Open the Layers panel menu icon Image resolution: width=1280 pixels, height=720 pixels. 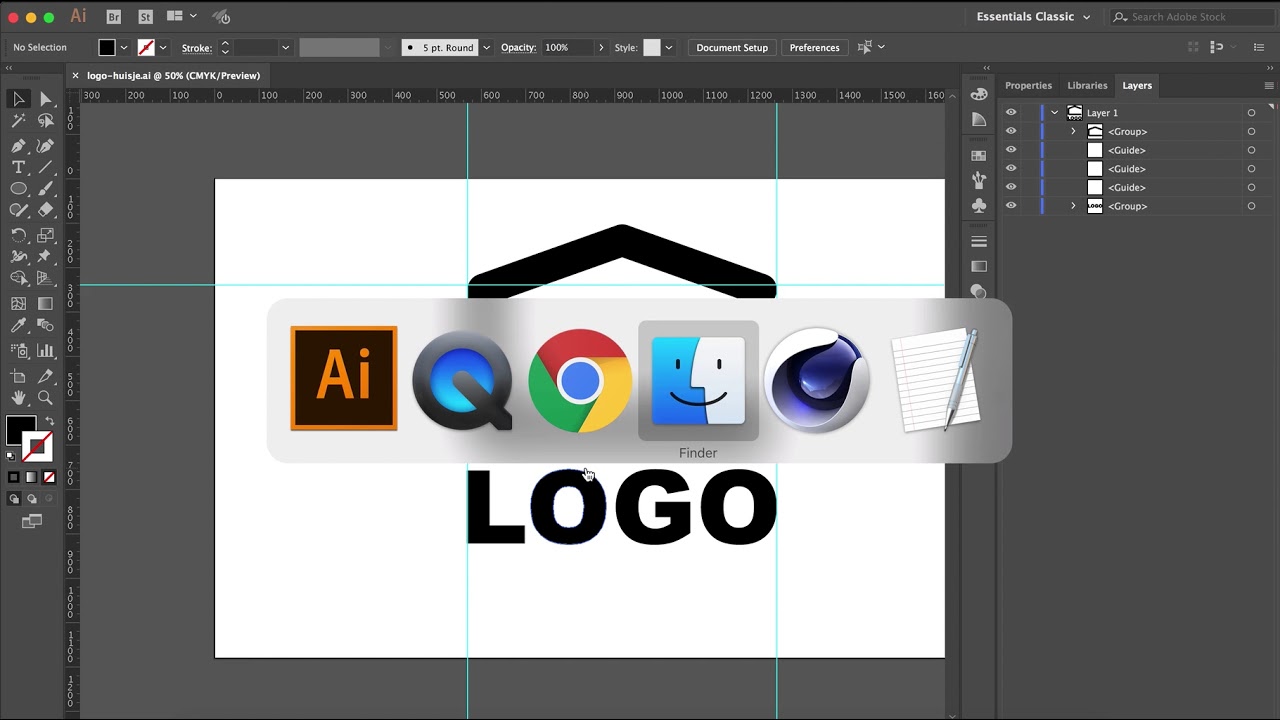1270,86
